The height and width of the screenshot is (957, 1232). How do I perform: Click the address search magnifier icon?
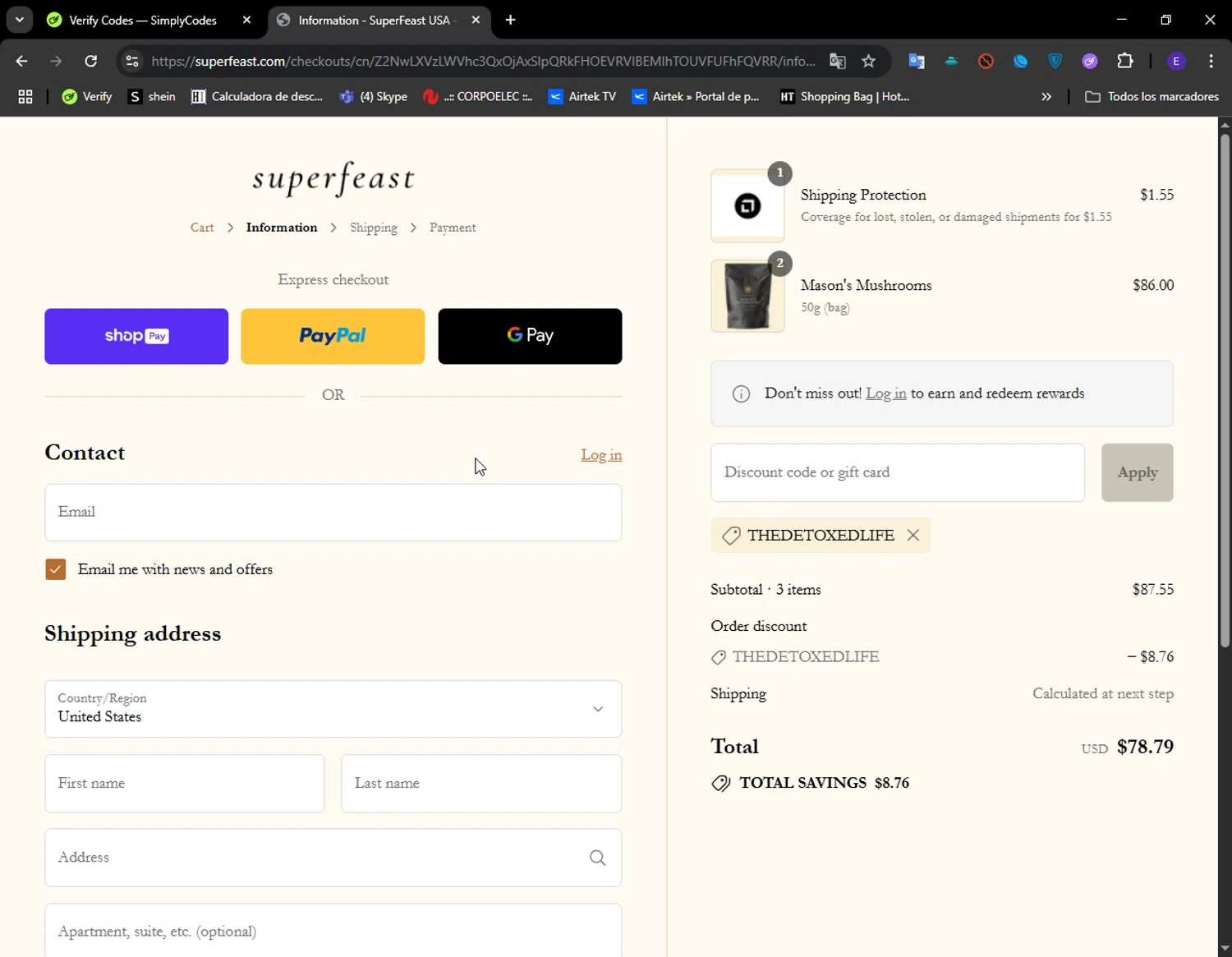click(x=598, y=858)
